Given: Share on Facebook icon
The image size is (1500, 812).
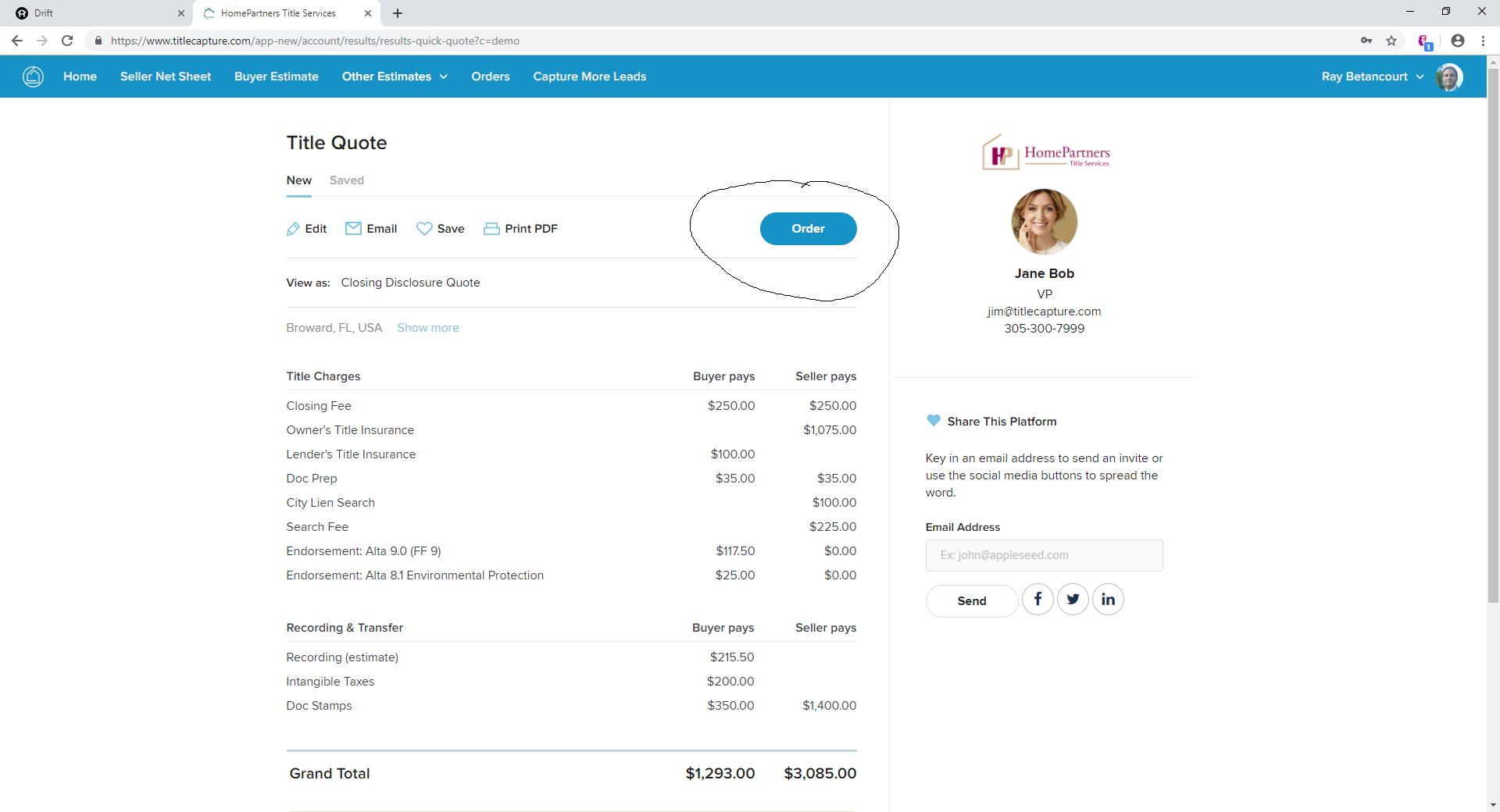Looking at the screenshot, I should (x=1037, y=600).
